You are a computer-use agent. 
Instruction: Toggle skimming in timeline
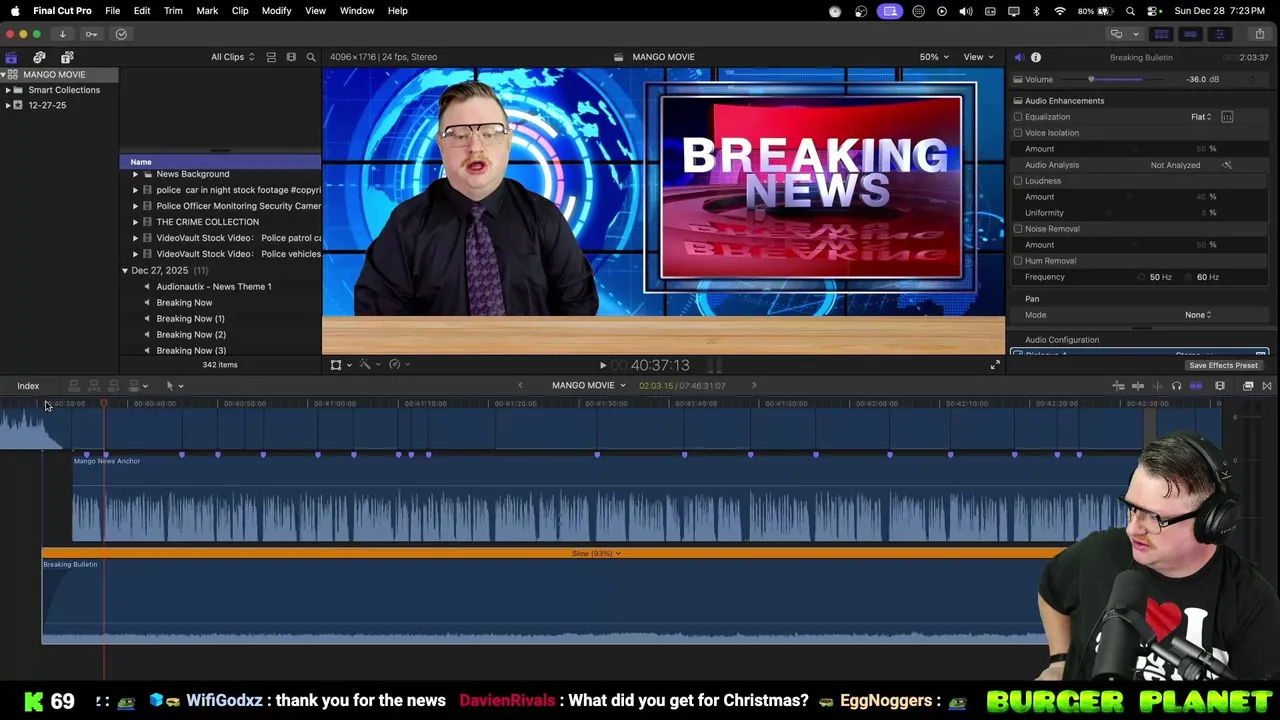[x=1138, y=386]
